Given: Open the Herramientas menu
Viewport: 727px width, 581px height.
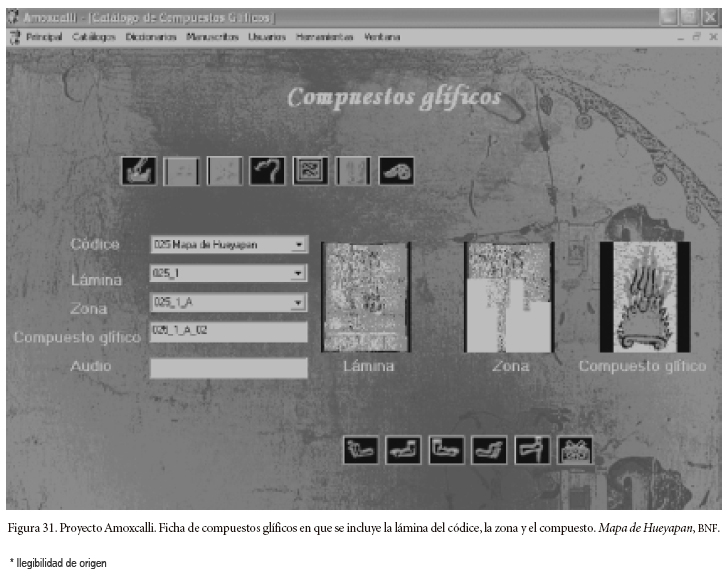Looking at the screenshot, I should pyautogui.click(x=325, y=37).
